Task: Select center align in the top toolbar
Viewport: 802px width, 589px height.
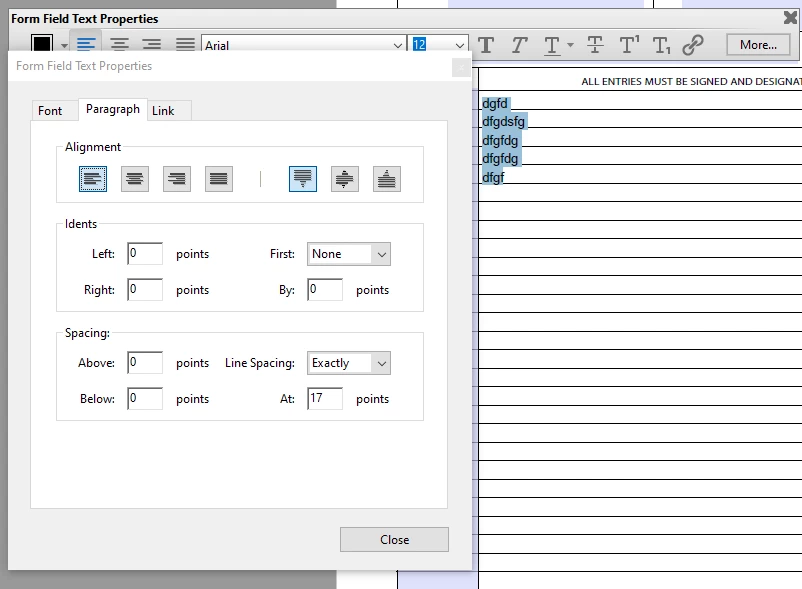Action: click(x=119, y=44)
